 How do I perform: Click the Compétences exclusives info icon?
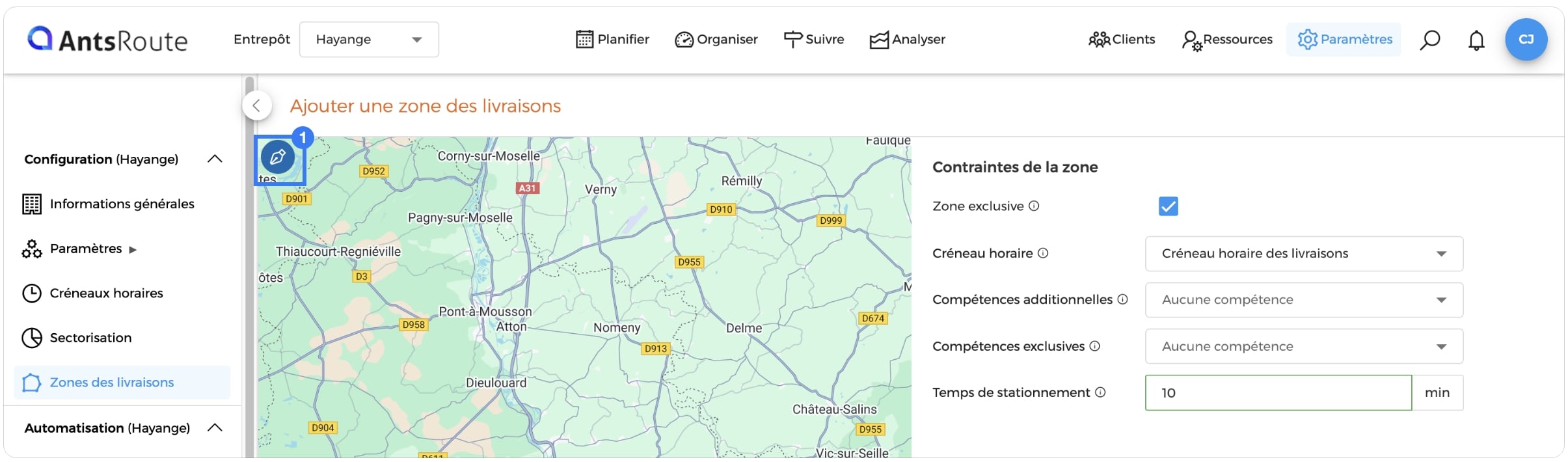point(1095,346)
